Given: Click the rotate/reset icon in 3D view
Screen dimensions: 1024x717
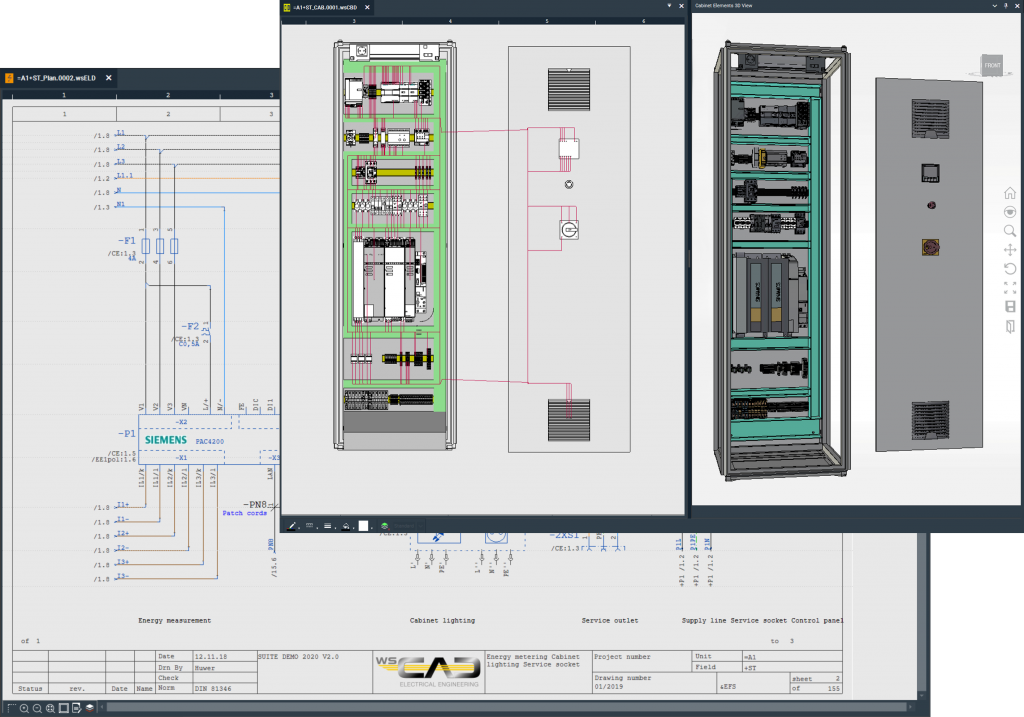Looking at the screenshot, I should [x=1010, y=269].
